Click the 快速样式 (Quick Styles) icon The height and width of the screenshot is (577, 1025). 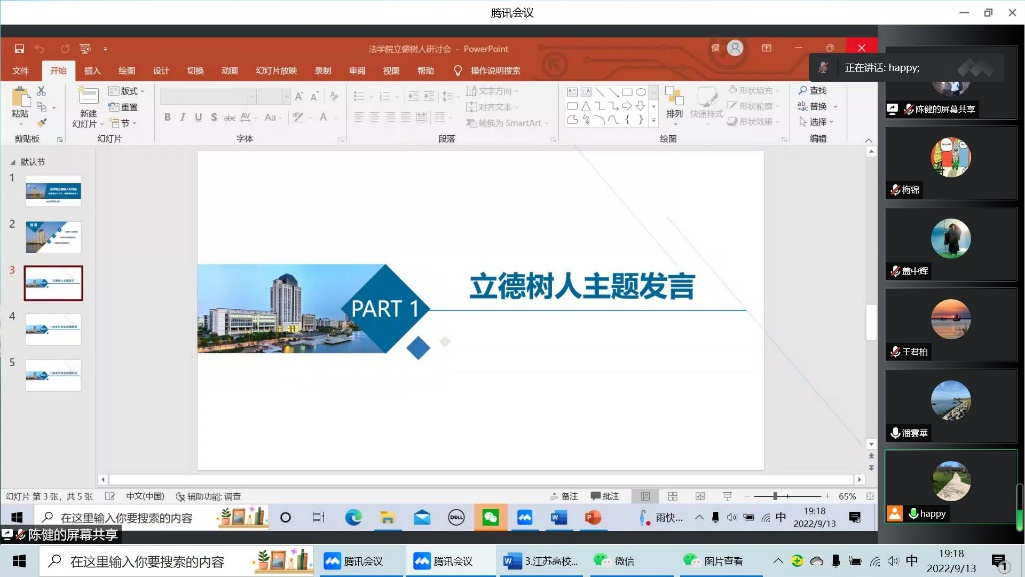(x=706, y=99)
